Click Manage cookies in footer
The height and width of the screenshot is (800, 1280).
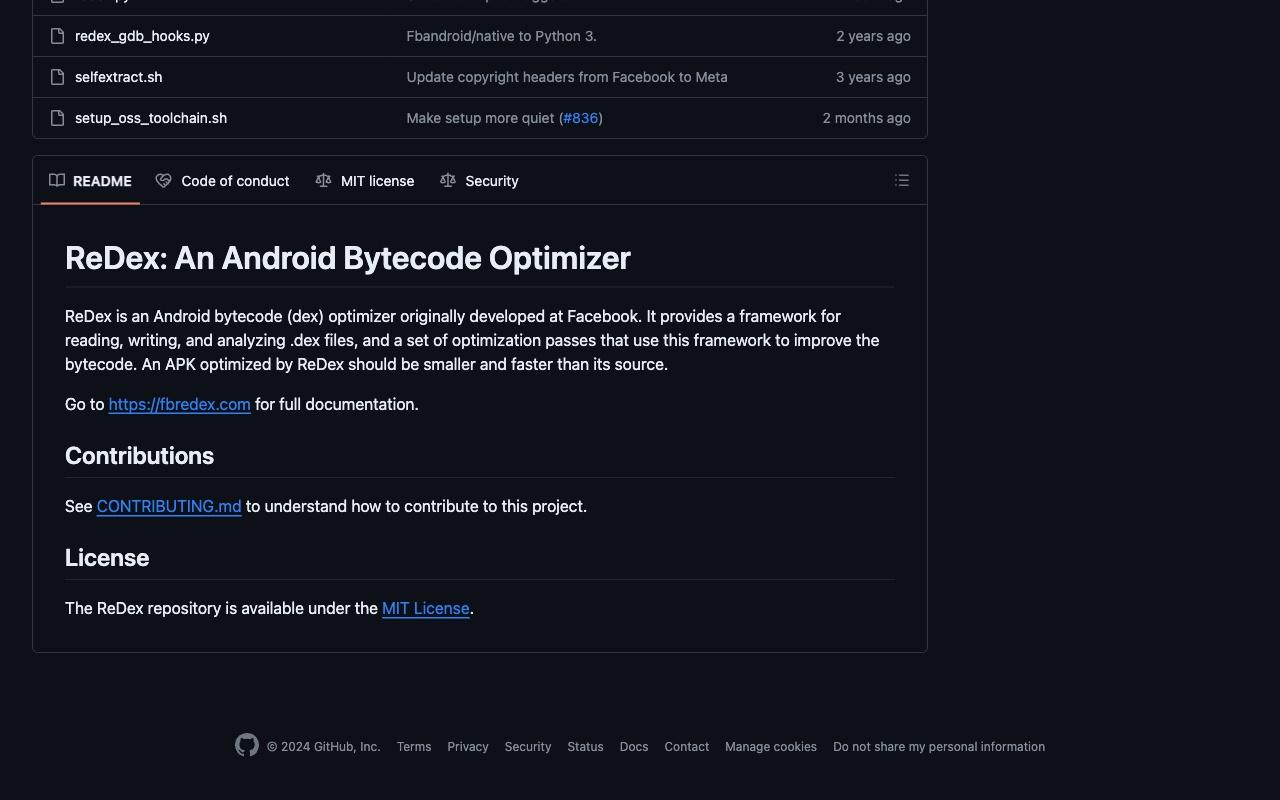771,747
